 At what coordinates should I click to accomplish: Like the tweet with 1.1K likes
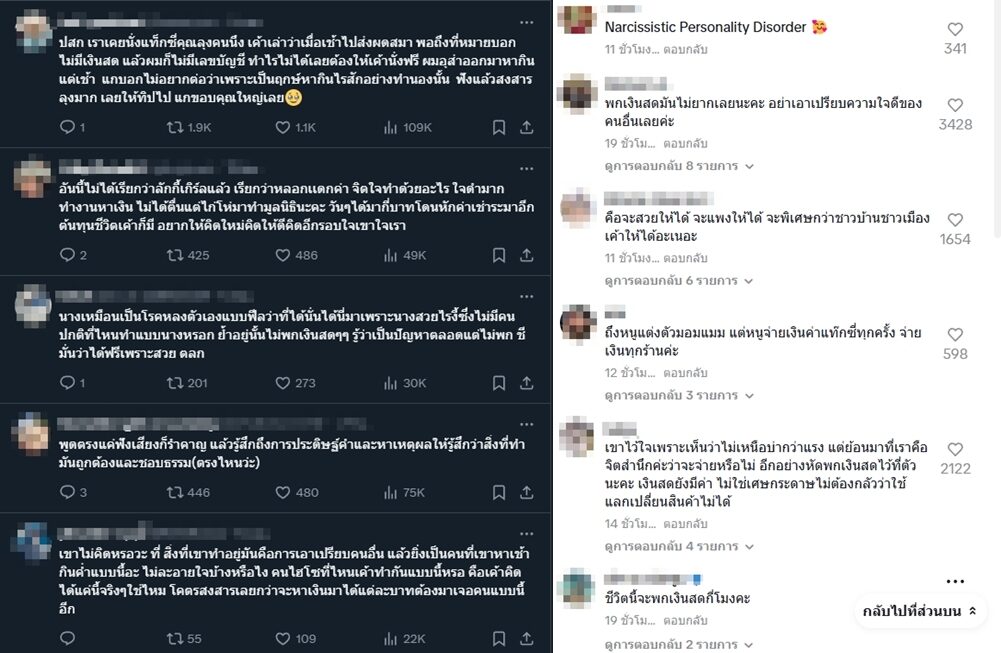283,127
